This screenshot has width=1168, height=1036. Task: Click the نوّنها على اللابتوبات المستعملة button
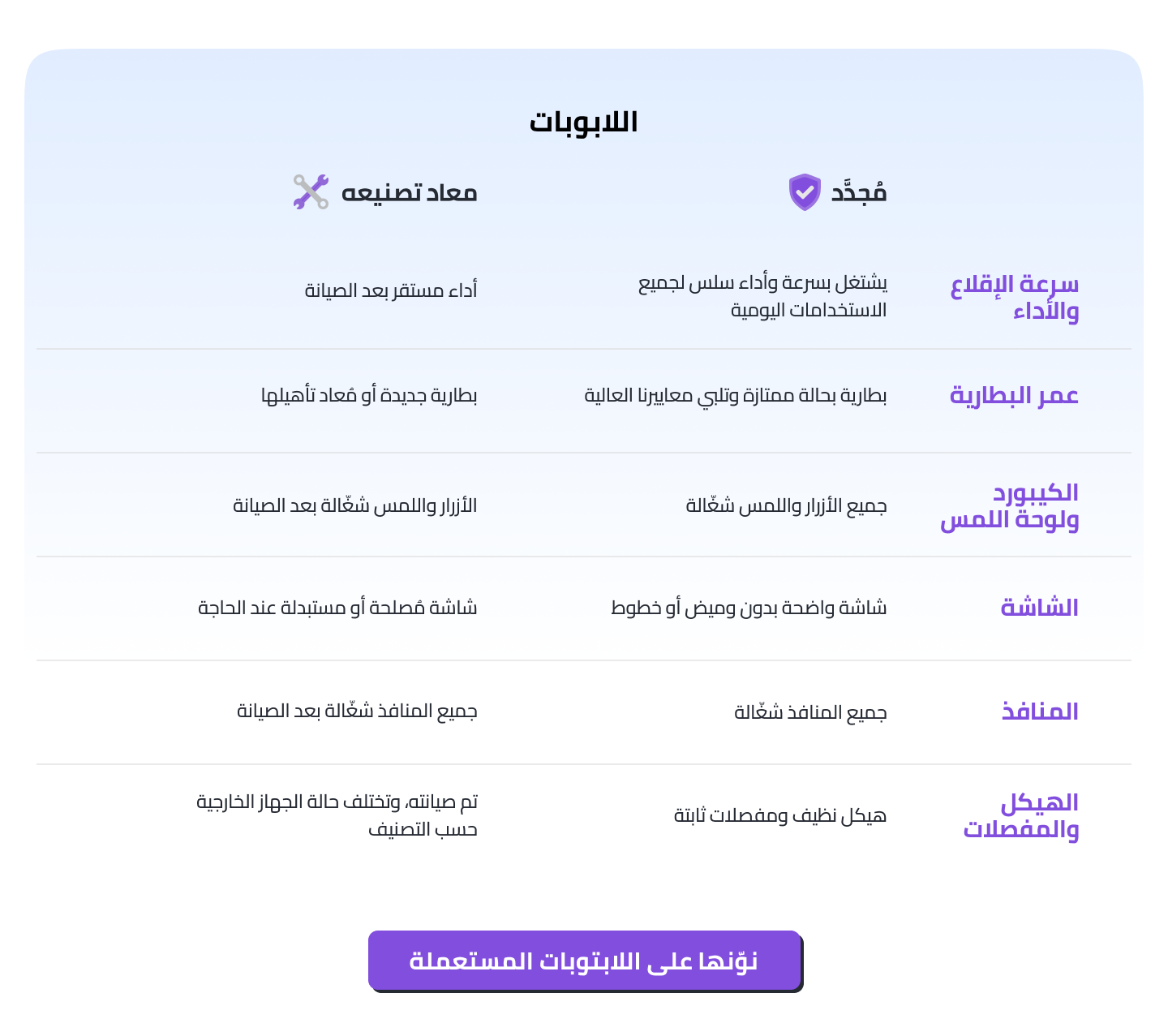point(584,961)
